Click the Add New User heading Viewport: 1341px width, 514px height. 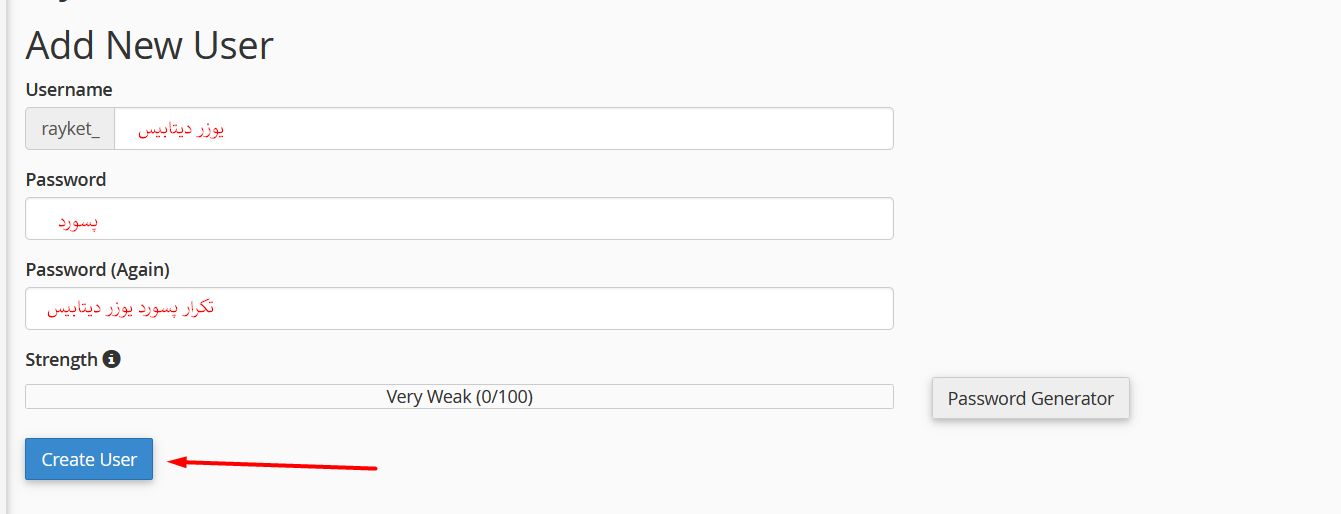point(150,46)
